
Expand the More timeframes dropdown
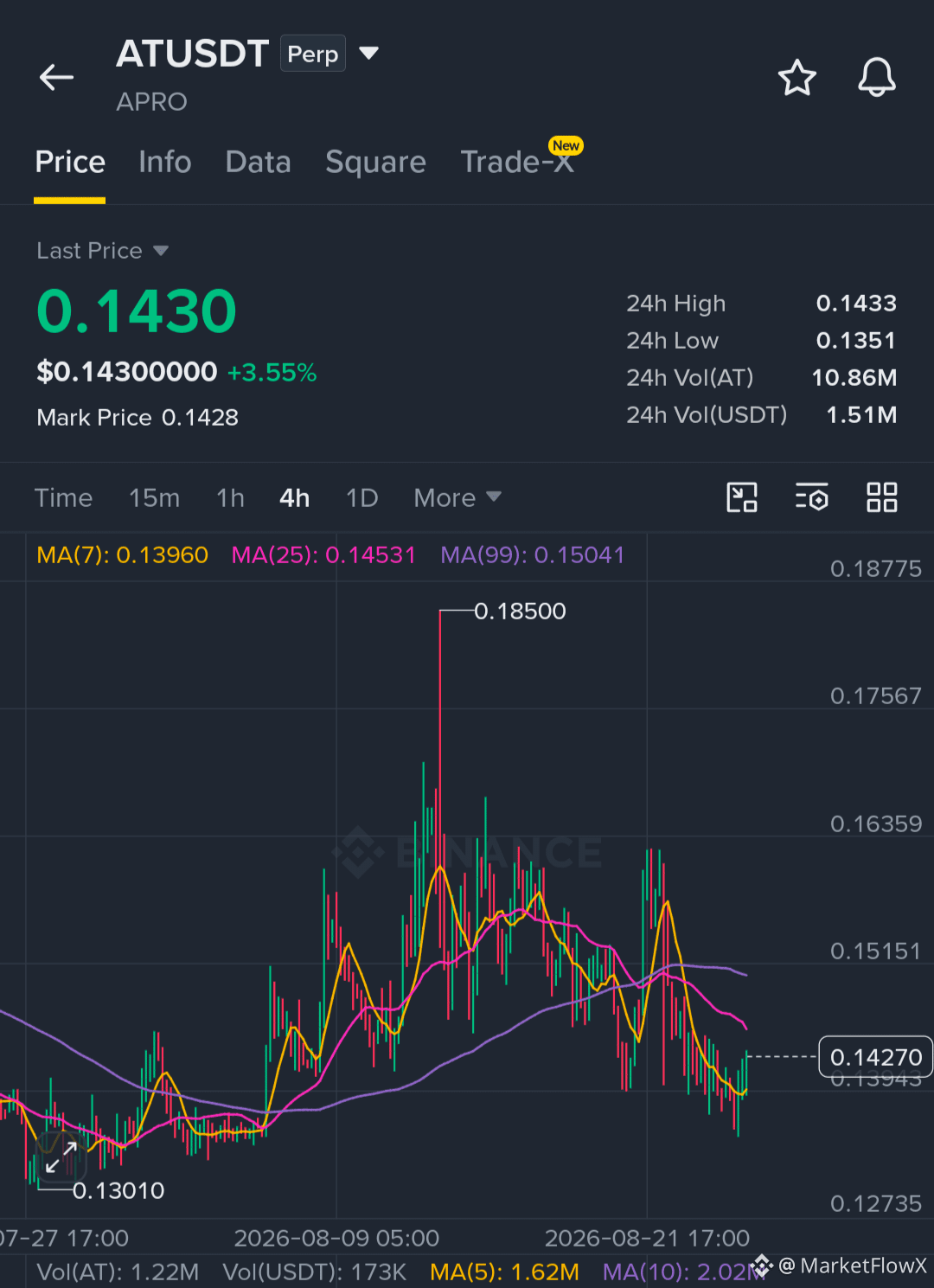click(457, 497)
